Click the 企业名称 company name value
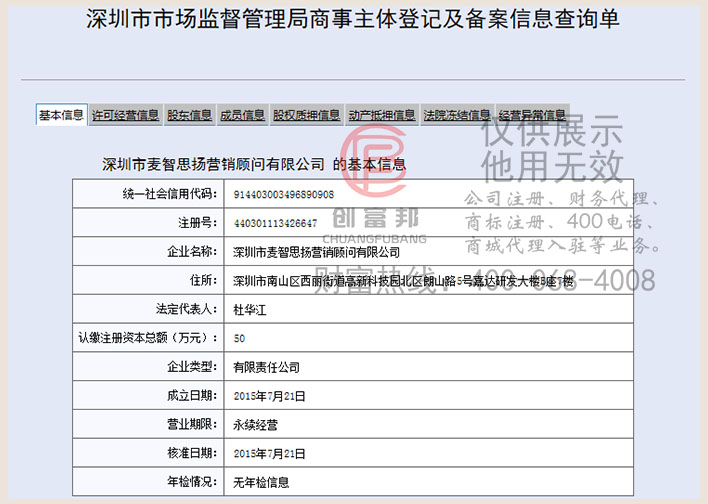This screenshot has width=708, height=504. click(317, 252)
